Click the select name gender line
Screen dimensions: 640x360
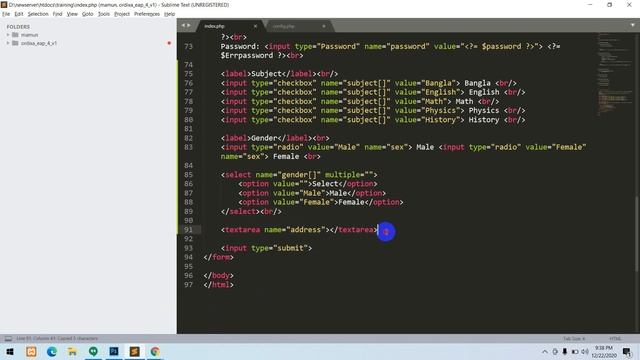point(299,175)
